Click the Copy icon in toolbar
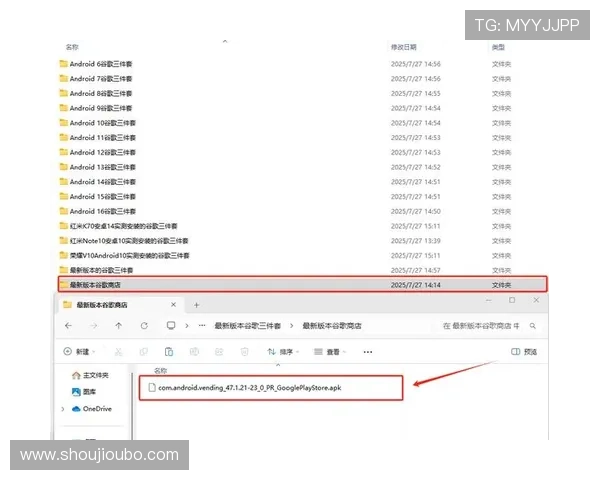 click(x=144, y=352)
